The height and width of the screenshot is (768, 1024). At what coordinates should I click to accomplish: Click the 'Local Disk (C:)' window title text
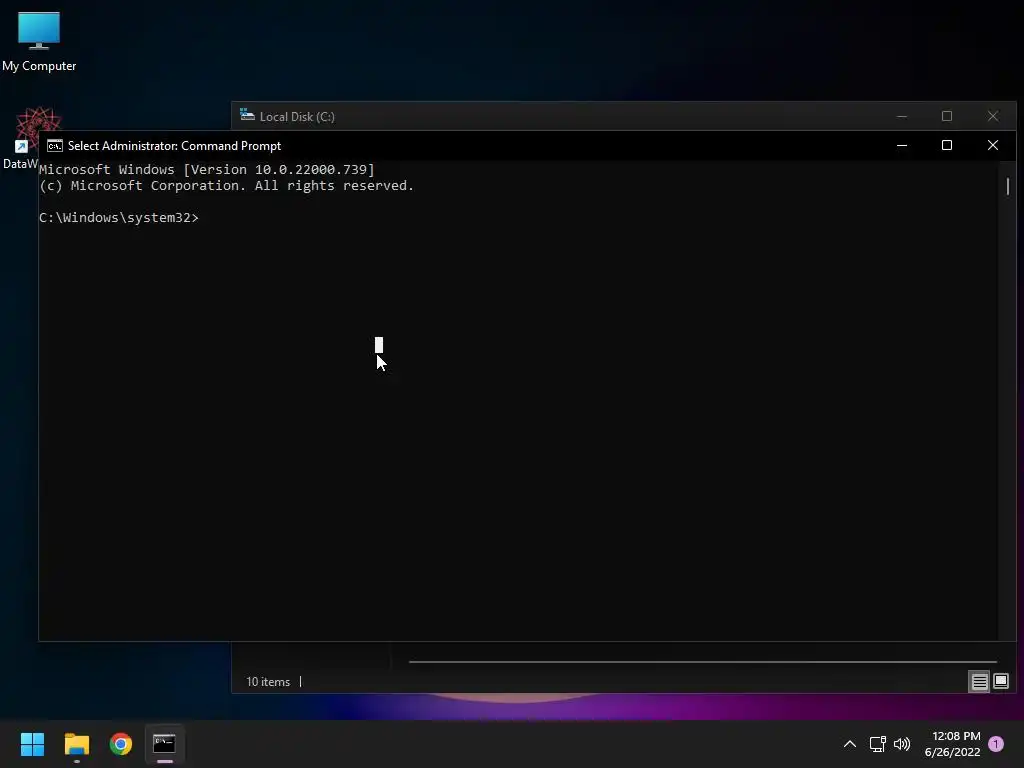coord(297,117)
